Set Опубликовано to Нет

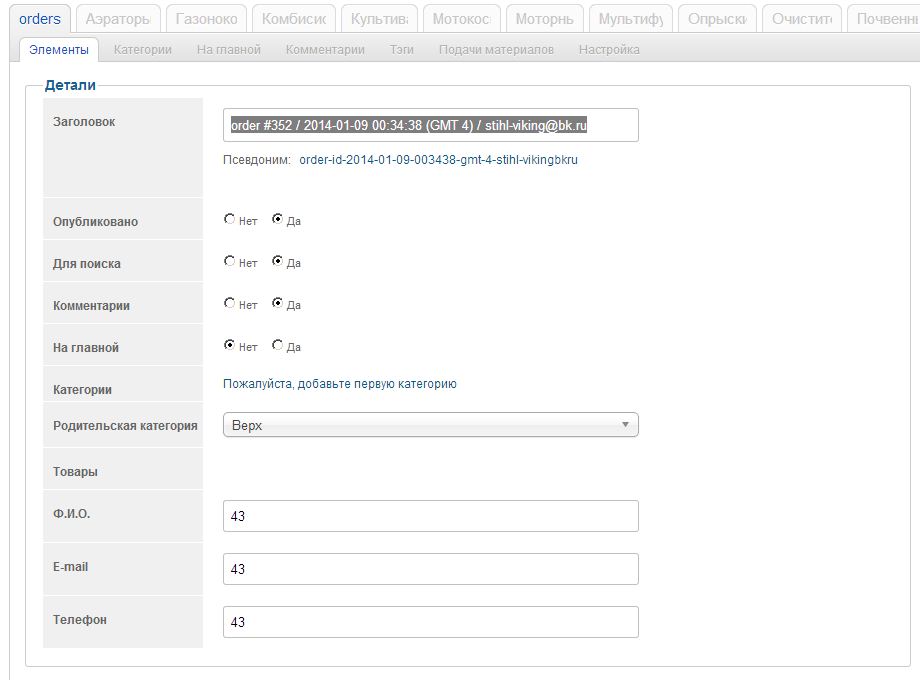pos(230,219)
